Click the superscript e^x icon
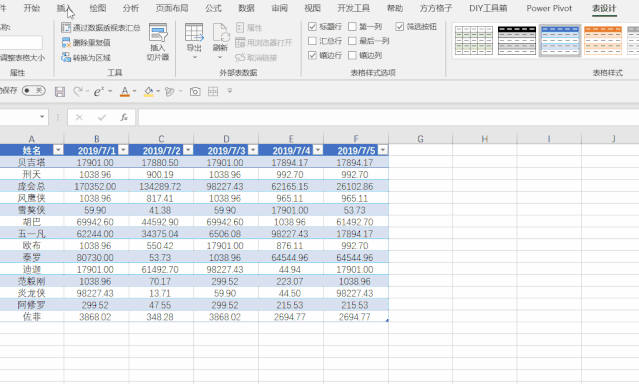 [99, 91]
